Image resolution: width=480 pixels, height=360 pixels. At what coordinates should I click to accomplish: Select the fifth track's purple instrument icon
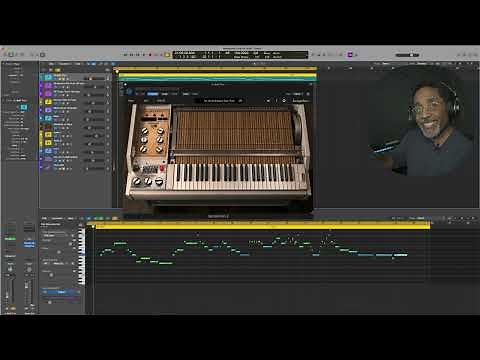(49, 110)
